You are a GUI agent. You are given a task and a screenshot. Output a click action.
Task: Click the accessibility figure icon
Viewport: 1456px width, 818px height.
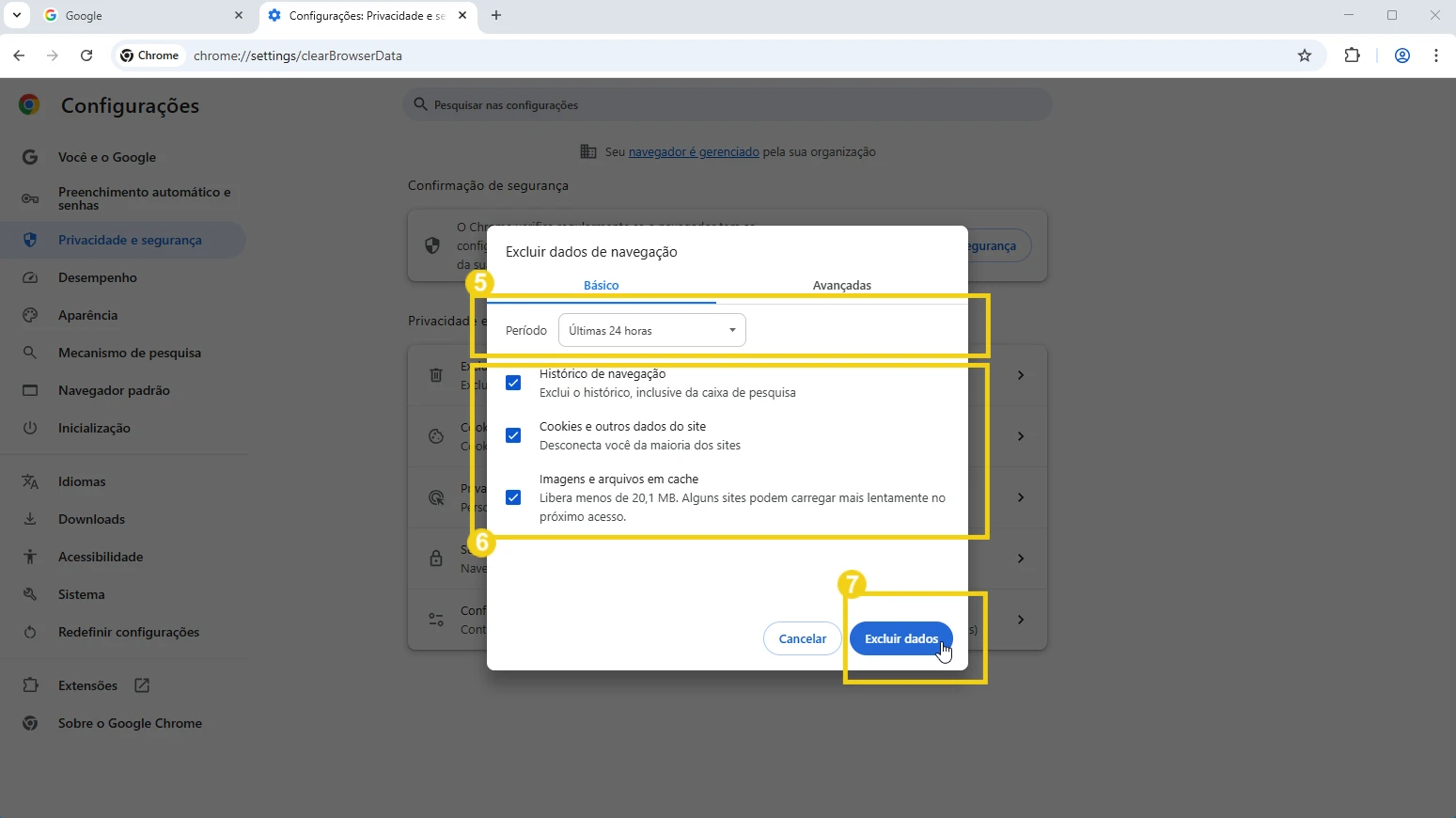[x=30, y=557]
